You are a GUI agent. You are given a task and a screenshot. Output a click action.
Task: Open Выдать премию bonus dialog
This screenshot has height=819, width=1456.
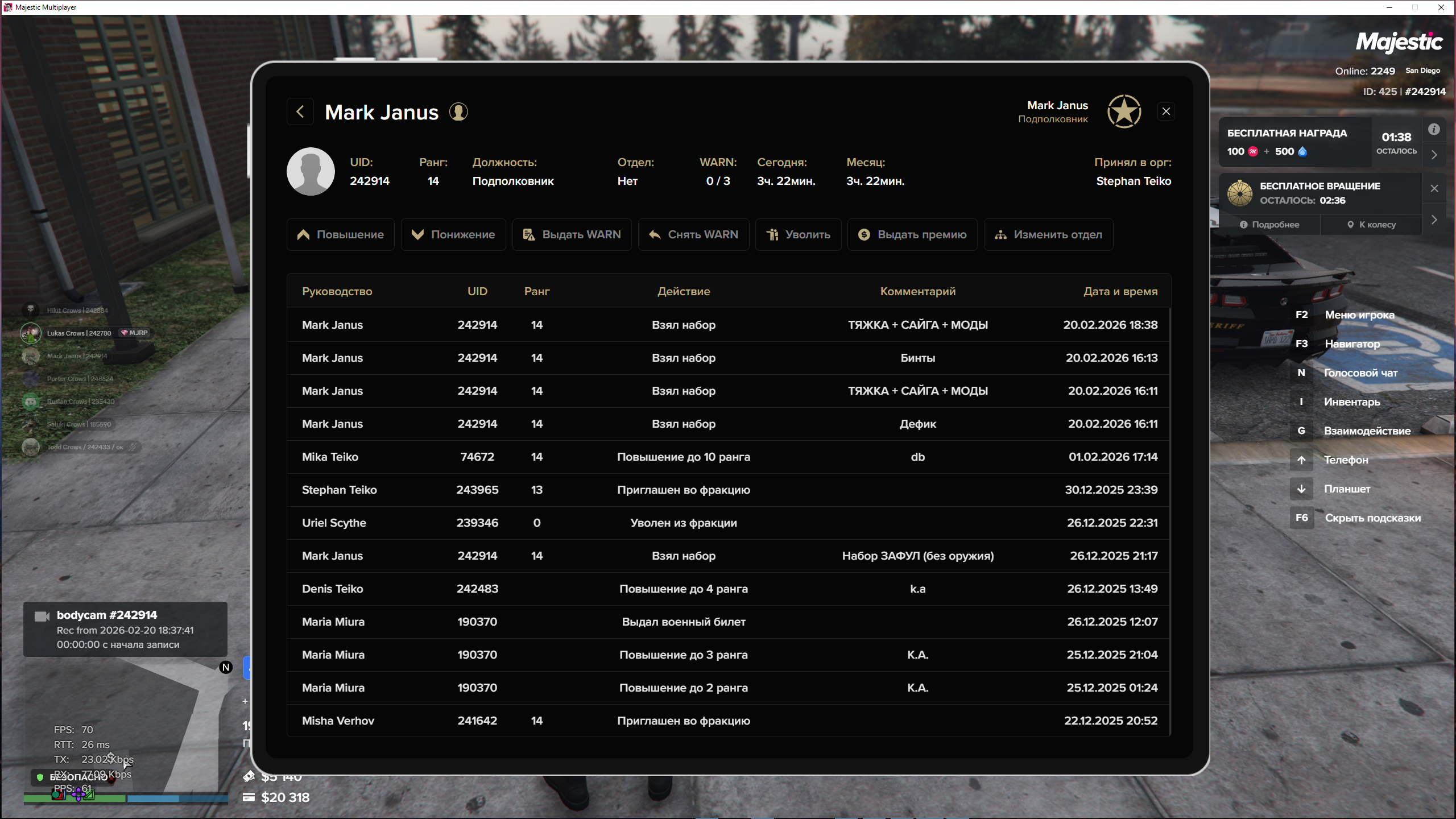(x=912, y=234)
